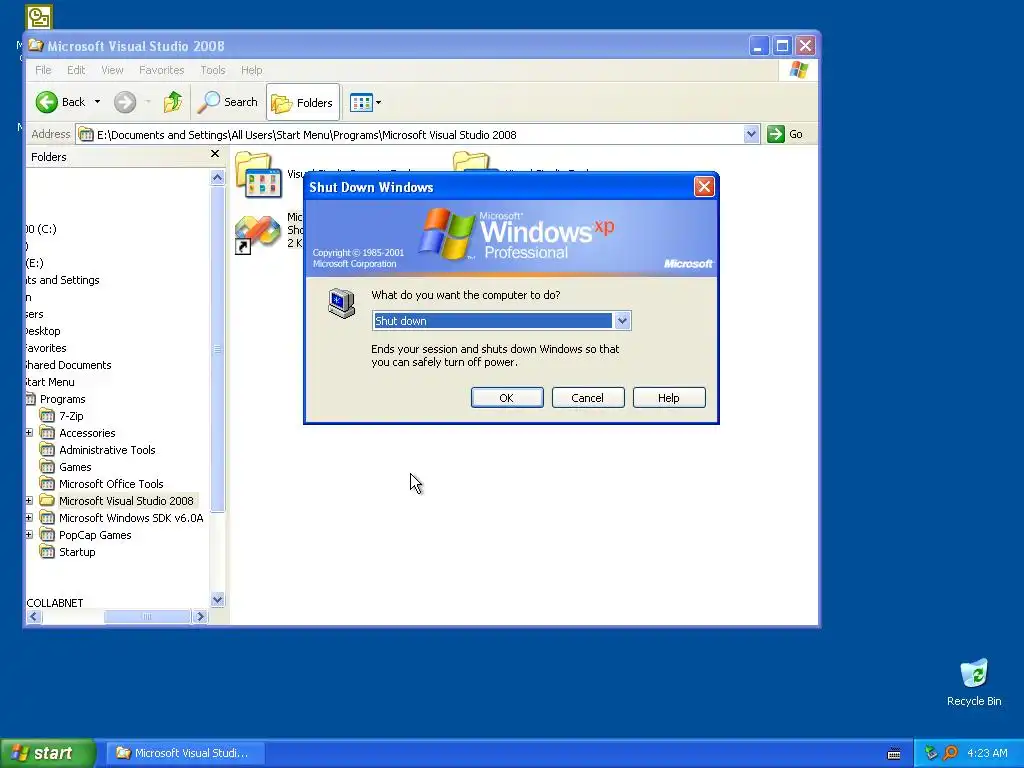
Task: Click Microsoft Visual Studio taskbar button
Action: pyautogui.click(x=185, y=753)
